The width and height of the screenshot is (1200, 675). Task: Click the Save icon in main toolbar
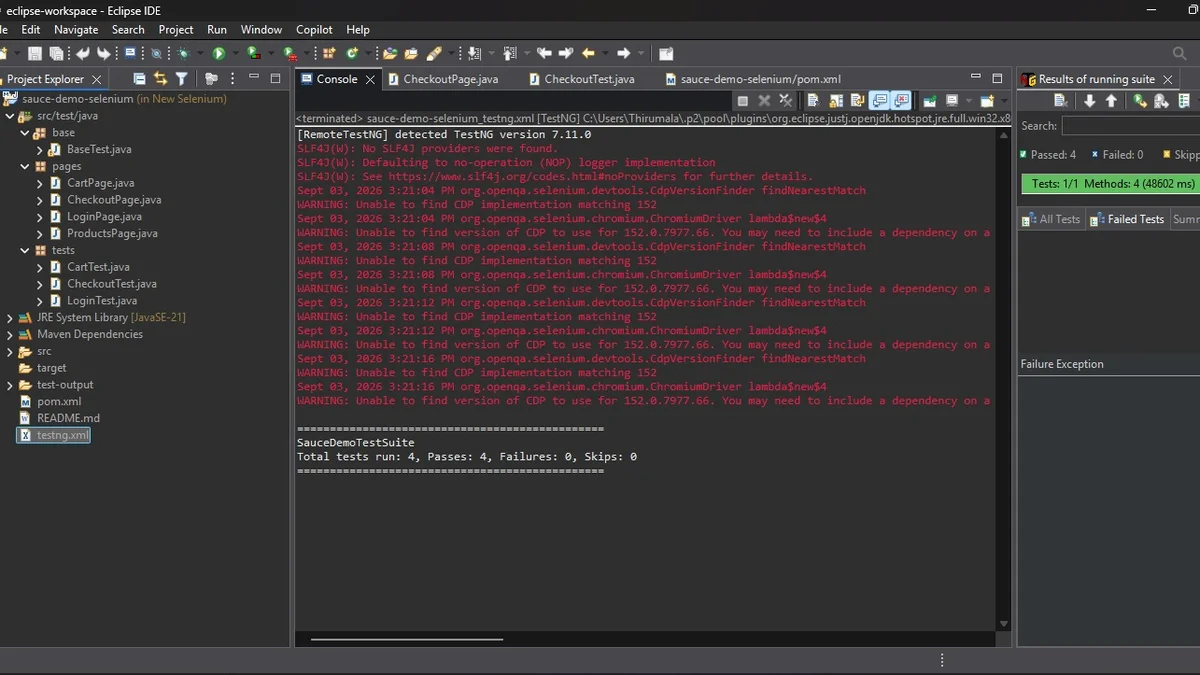34,53
